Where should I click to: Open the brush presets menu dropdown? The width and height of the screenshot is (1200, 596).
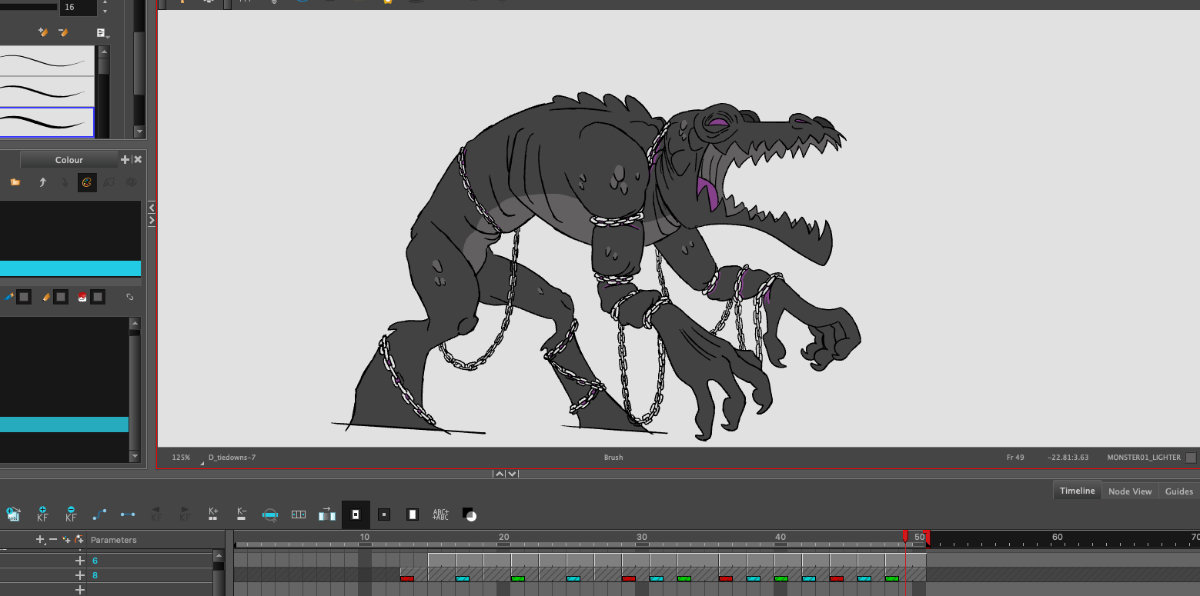[103, 33]
